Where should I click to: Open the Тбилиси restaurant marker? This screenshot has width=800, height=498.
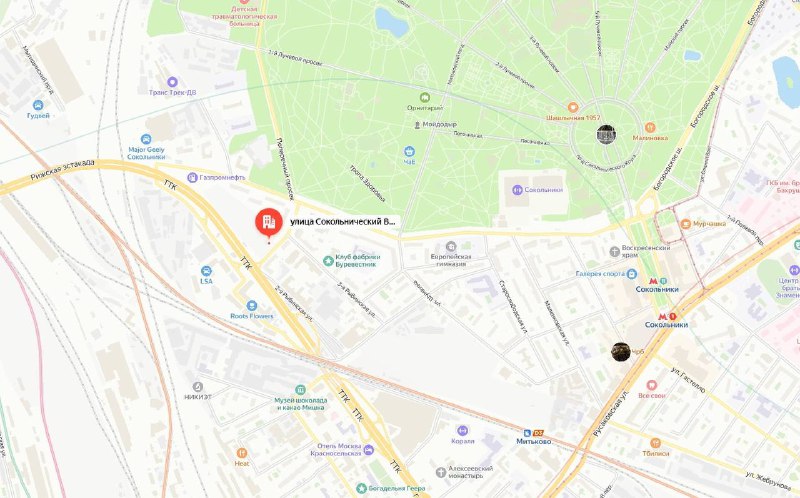click(x=655, y=442)
